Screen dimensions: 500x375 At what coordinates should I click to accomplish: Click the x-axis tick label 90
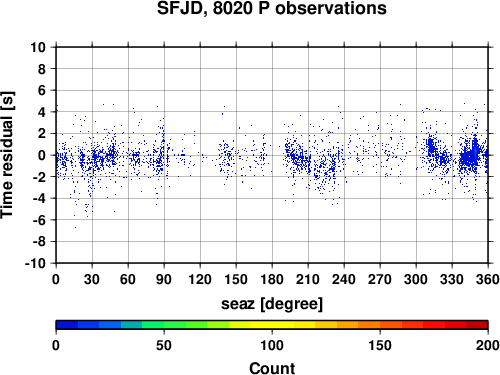(164, 279)
